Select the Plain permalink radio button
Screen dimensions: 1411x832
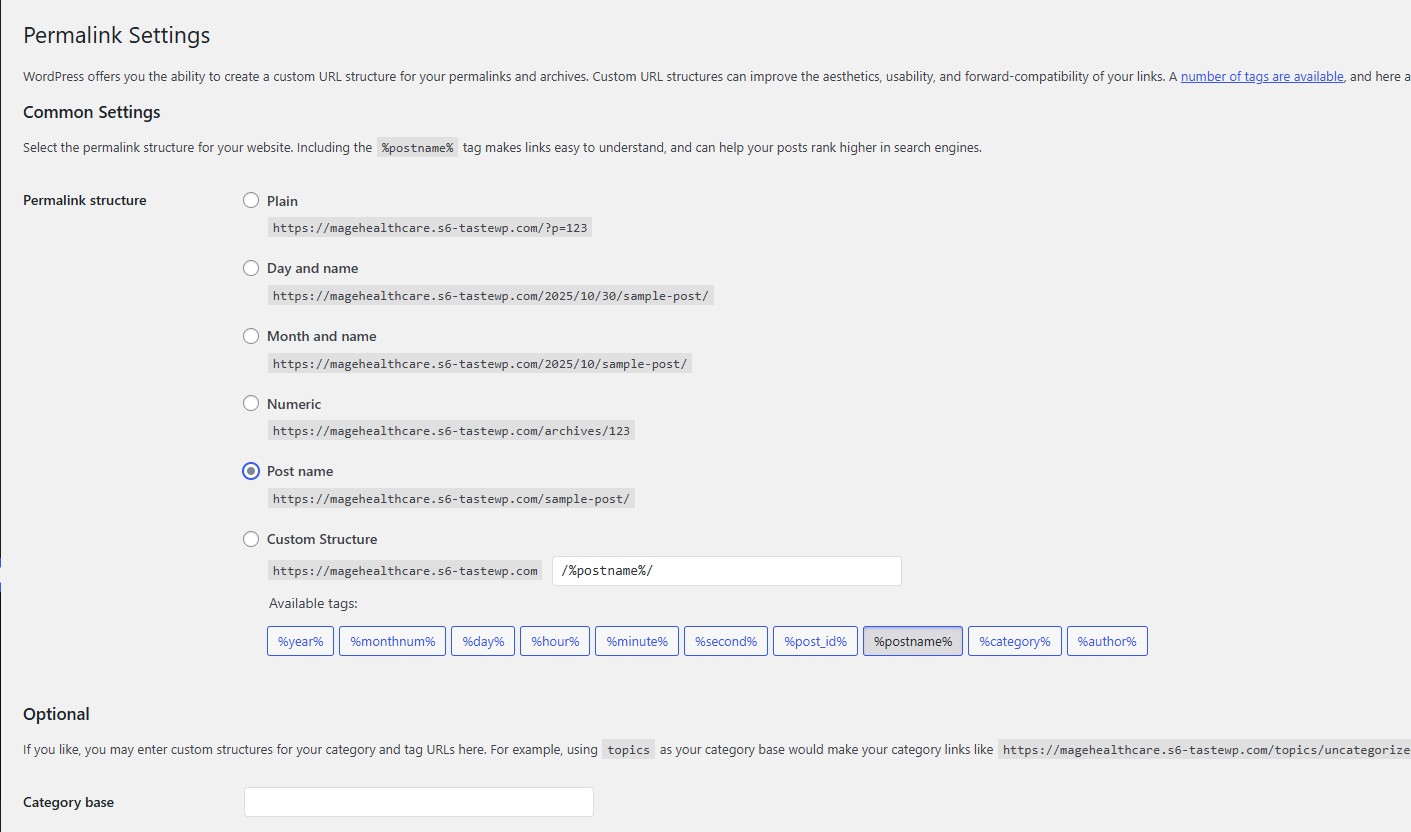point(251,200)
